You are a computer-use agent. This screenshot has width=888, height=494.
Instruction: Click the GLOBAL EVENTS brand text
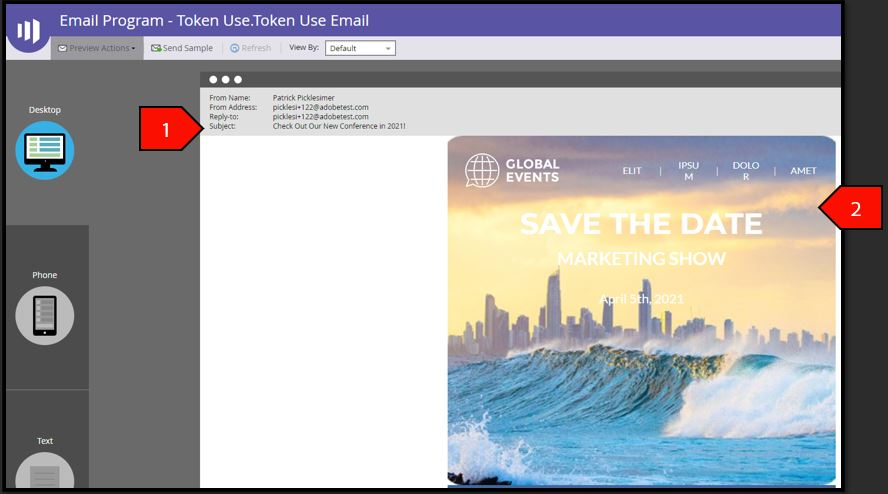[532, 171]
